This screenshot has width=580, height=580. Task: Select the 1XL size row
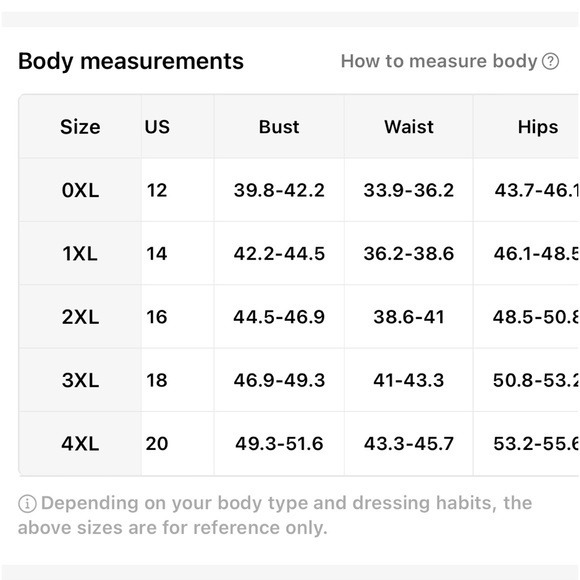(299, 253)
